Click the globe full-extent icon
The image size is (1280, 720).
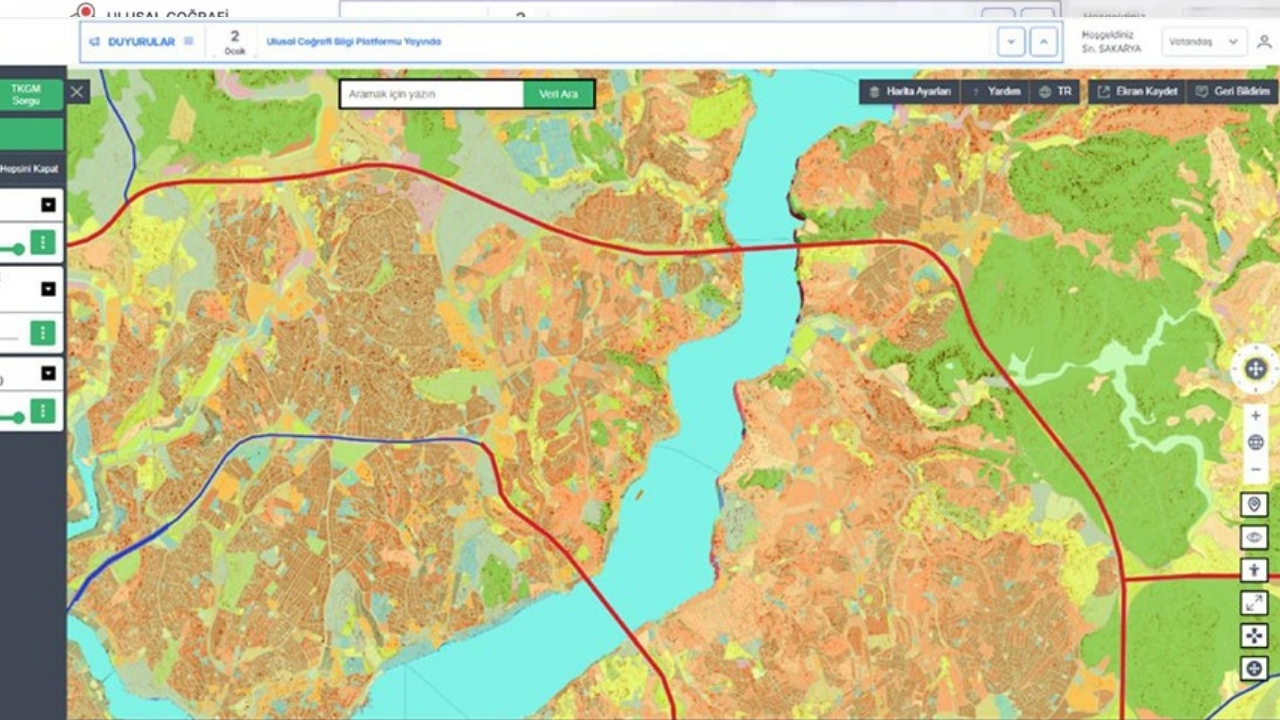coord(1255,442)
